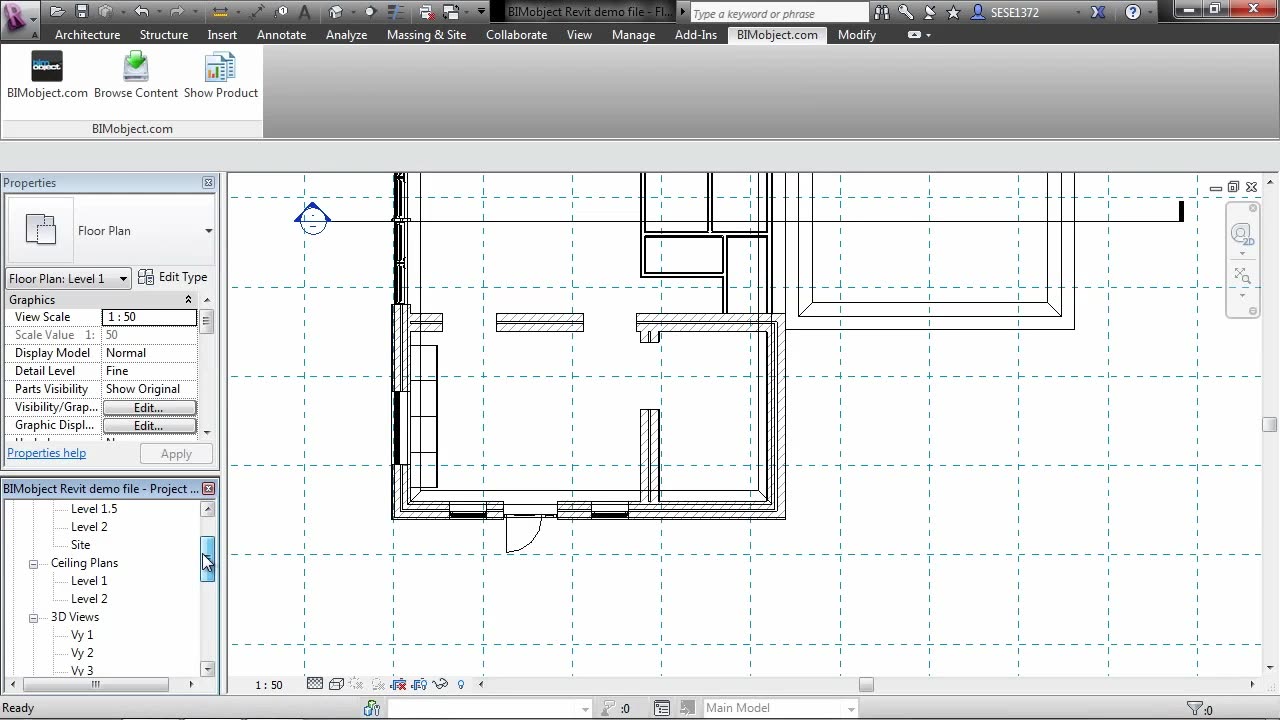Open the Architecture ribbon tab
Image resolution: width=1280 pixels, height=720 pixels.
pyautogui.click(x=87, y=34)
